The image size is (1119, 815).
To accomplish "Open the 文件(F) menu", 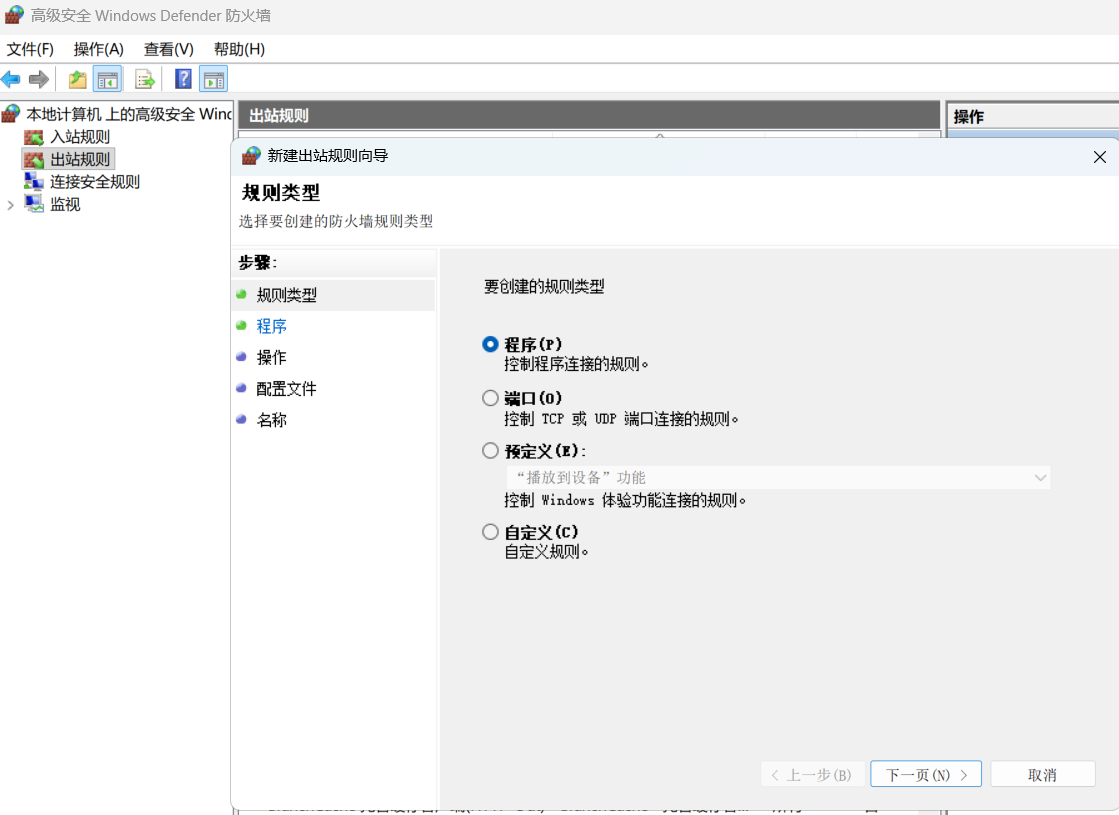I will click(x=30, y=49).
